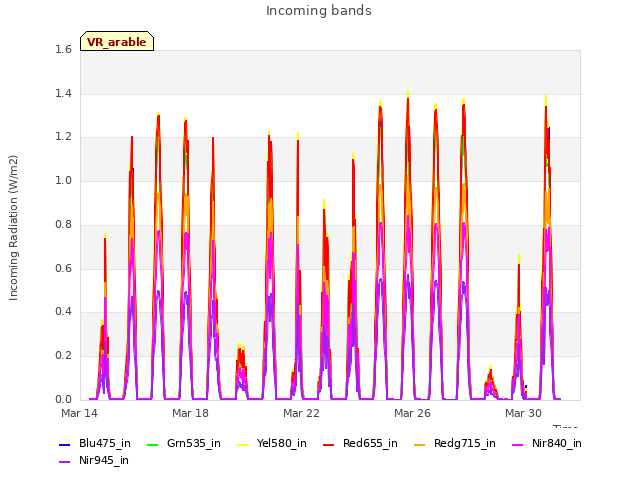Click the purple Nir945_in color marker
The image size is (640, 480).
click(65, 462)
